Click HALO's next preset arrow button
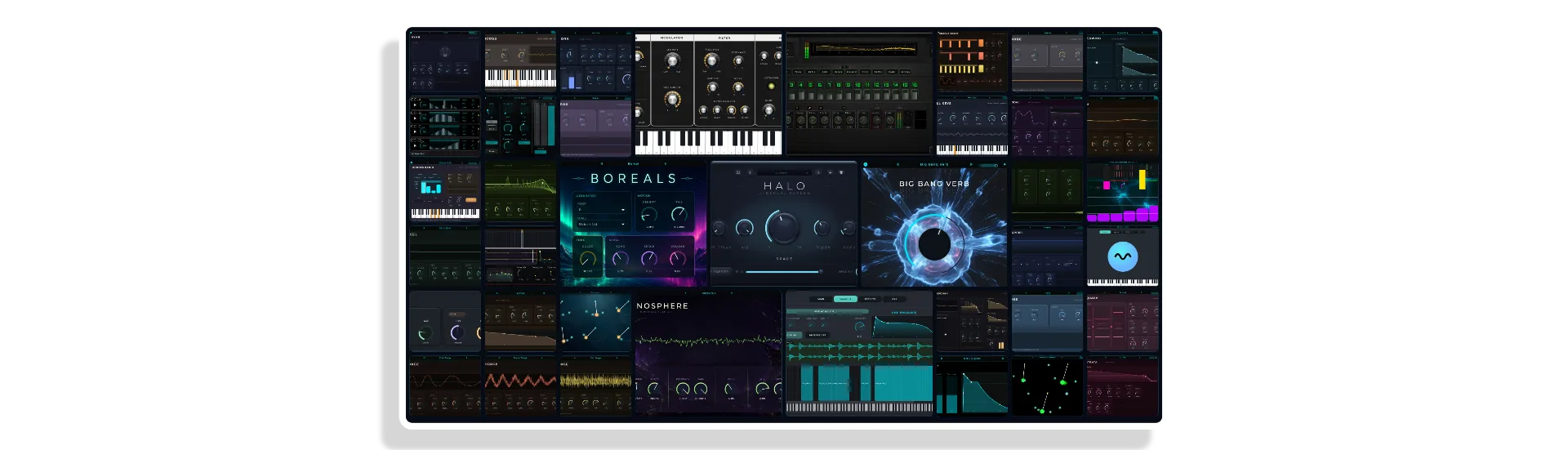1568x450 pixels. (x=818, y=172)
